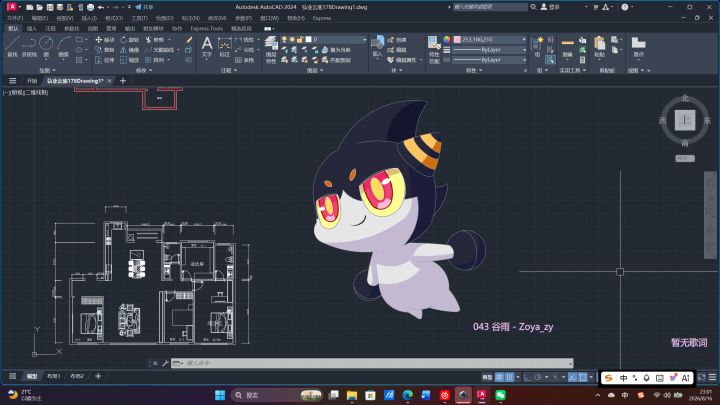Switch to the 布局1 layout tab

(x=54, y=377)
